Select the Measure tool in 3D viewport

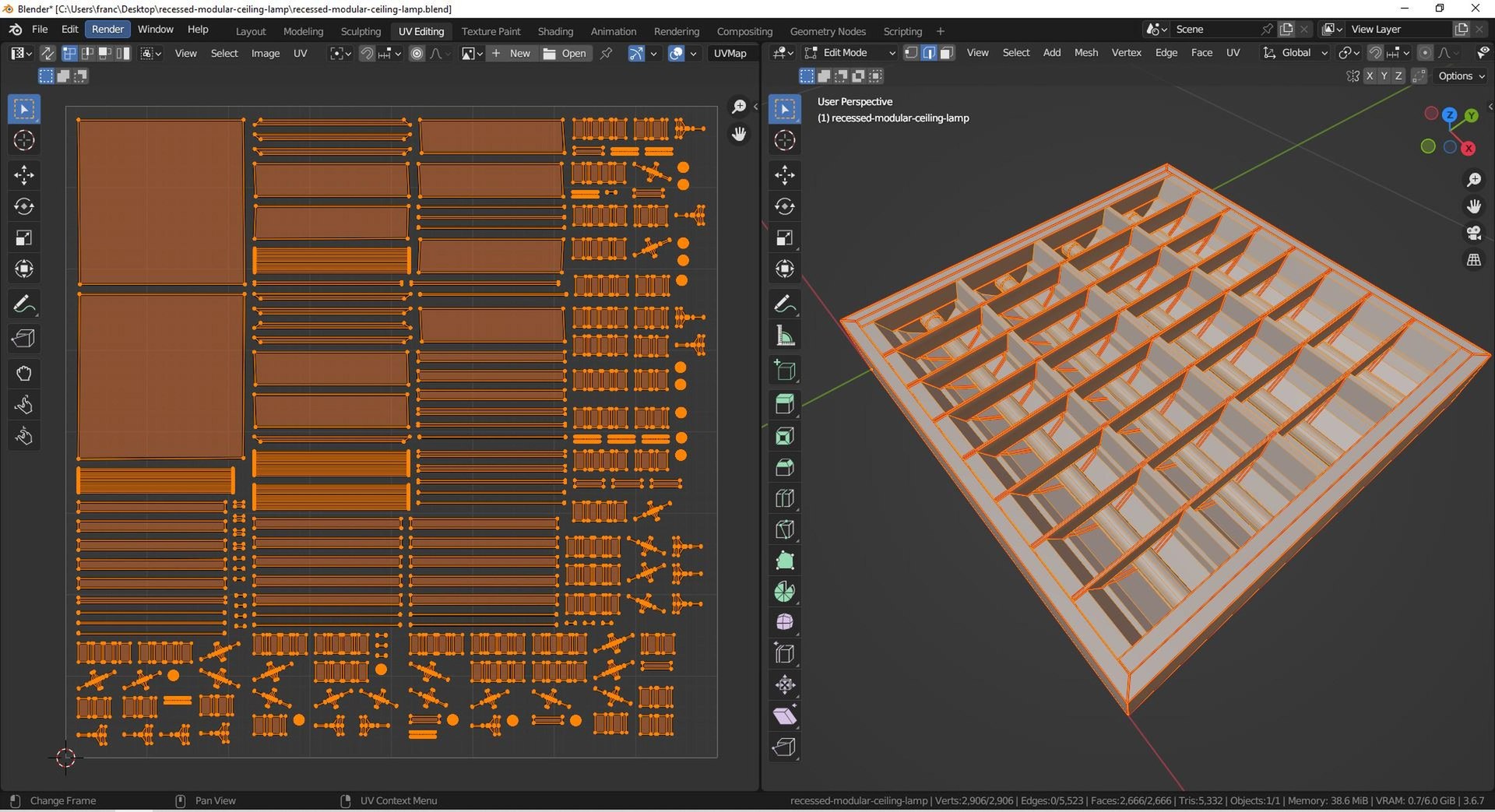(784, 336)
